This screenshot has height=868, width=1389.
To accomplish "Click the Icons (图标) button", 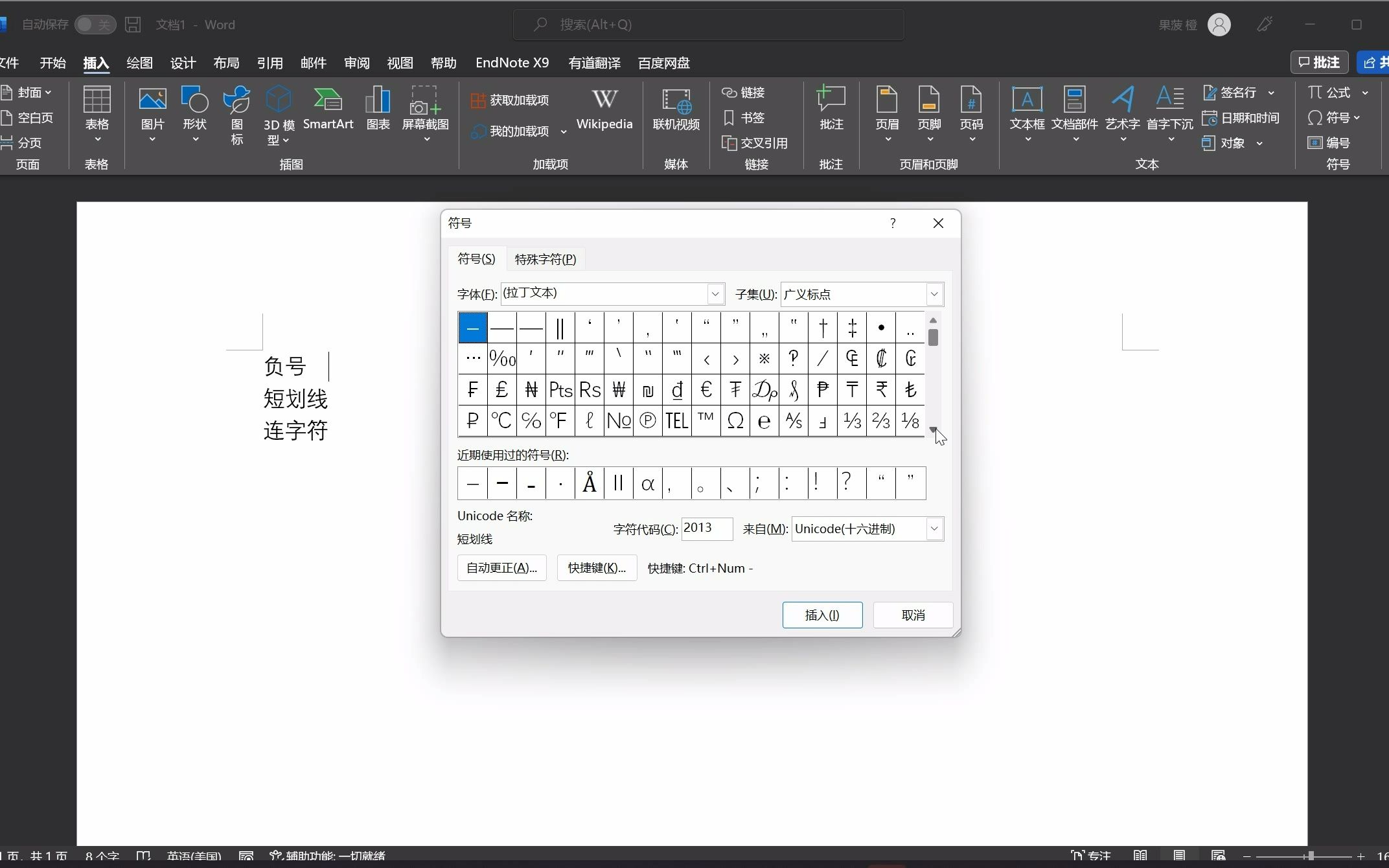I will (x=236, y=115).
